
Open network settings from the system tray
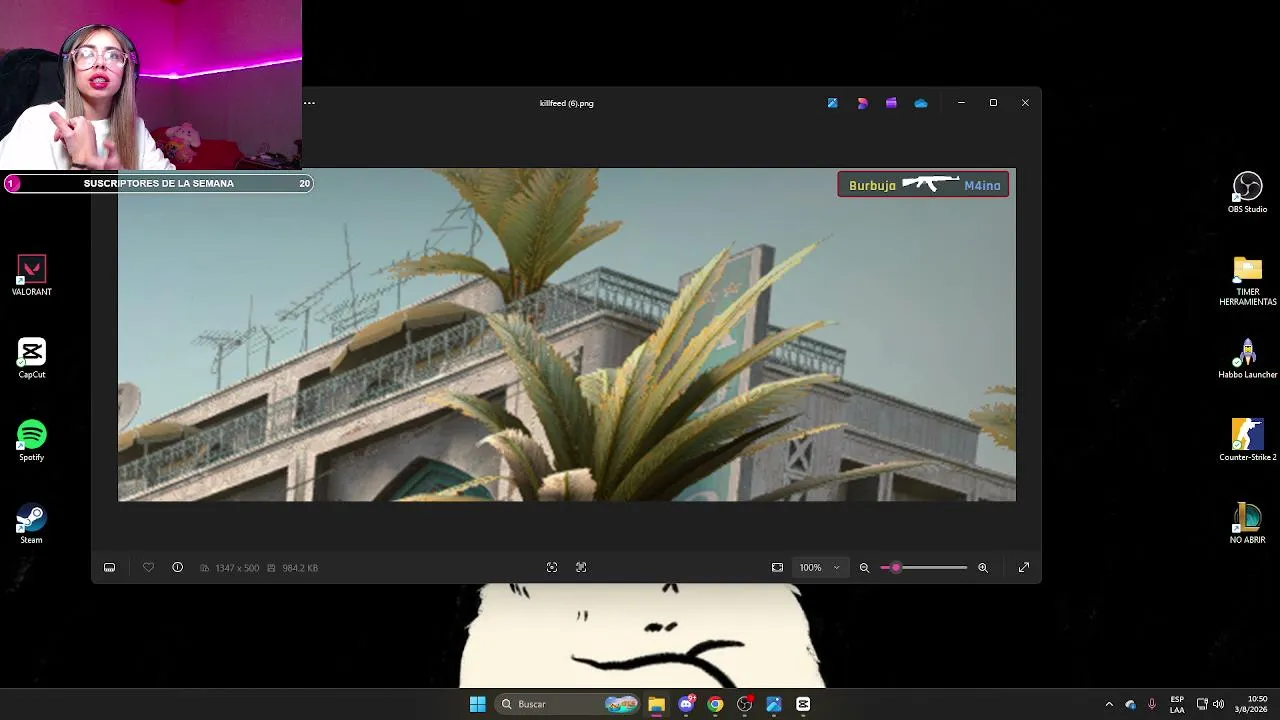(x=1202, y=704)
